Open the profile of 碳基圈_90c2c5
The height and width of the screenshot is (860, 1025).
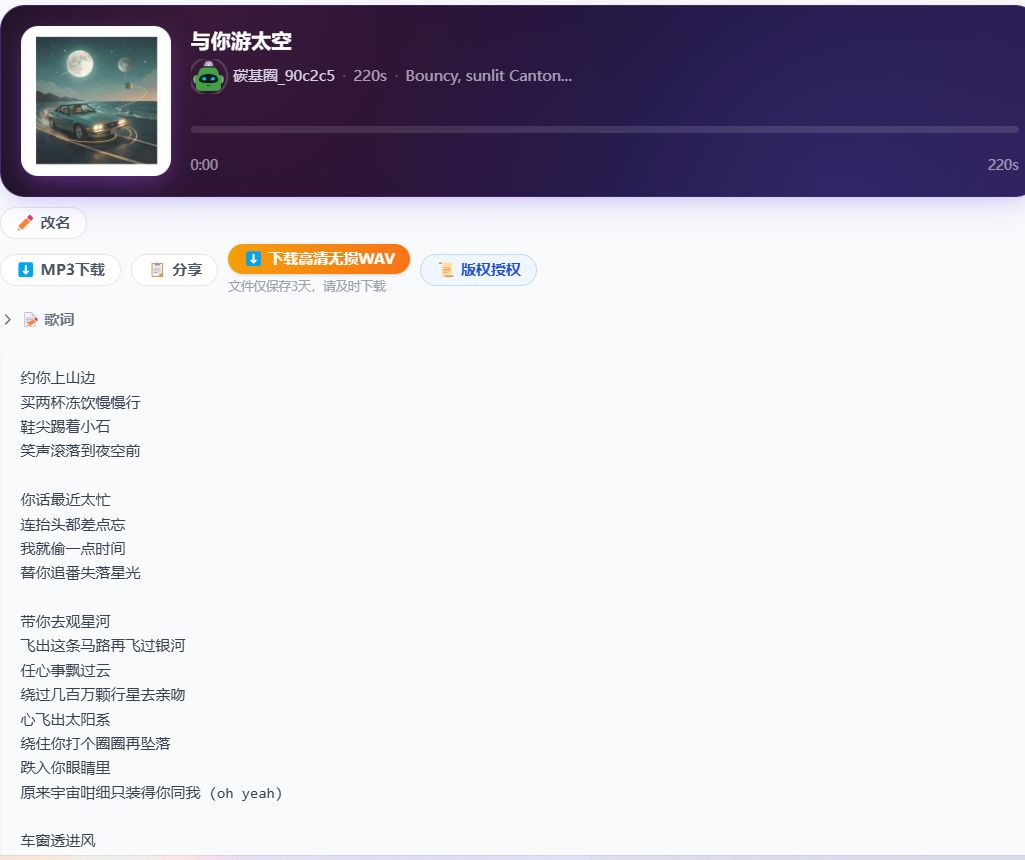tap(283, 76)
